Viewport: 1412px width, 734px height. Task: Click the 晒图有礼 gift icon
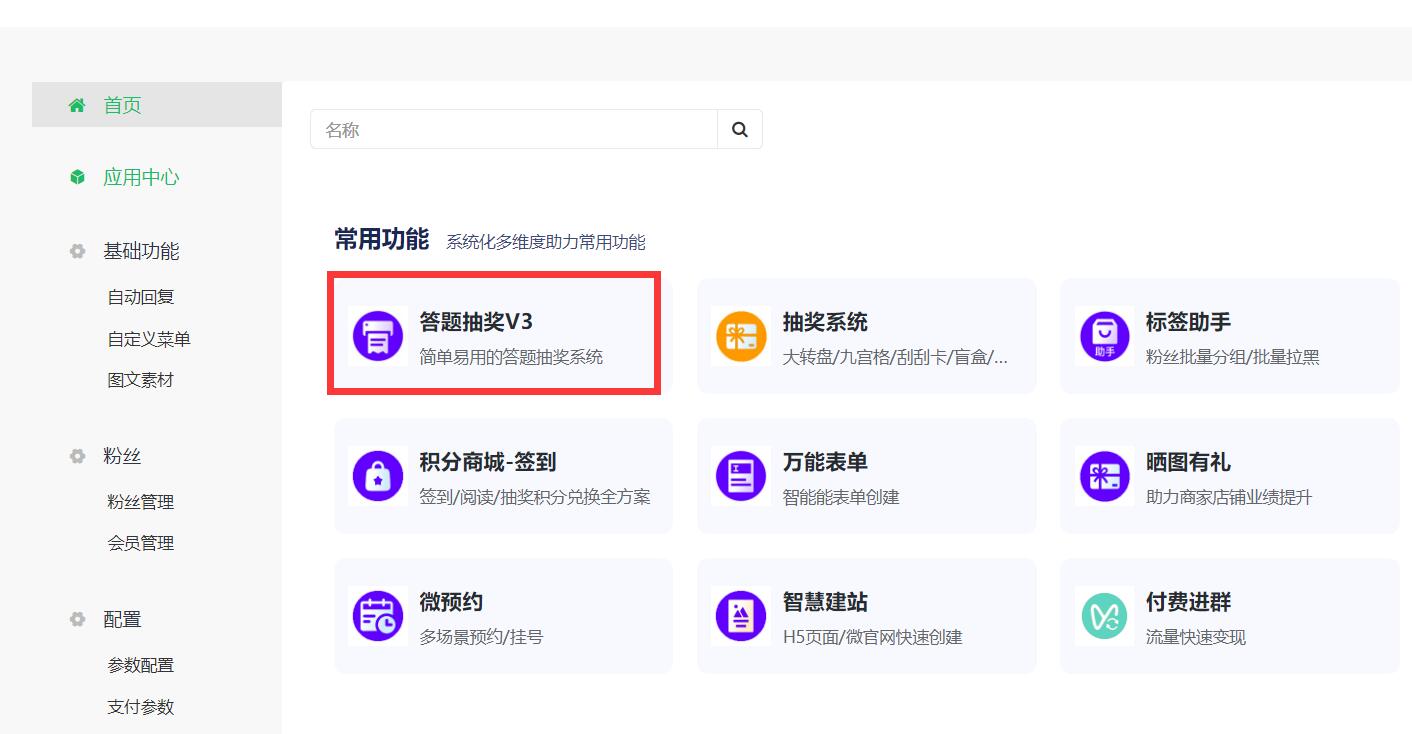(1104, 476)
